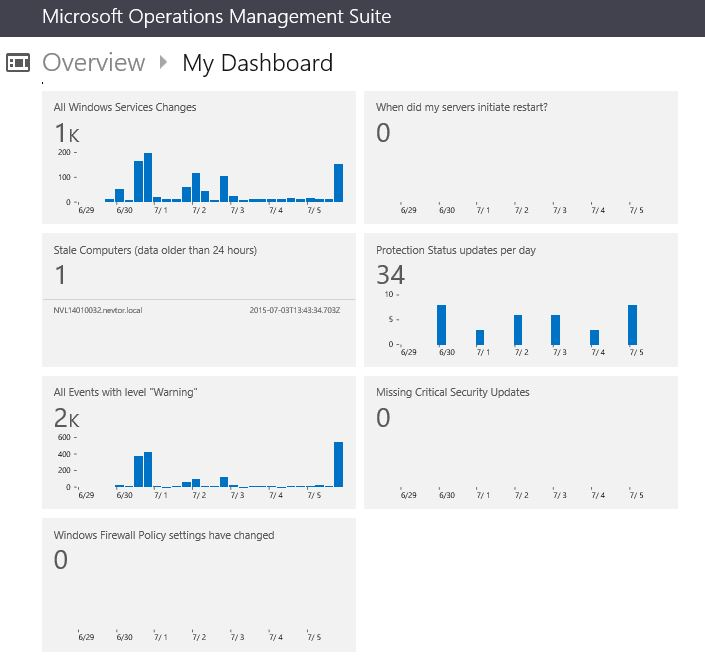Click the 34 count in Protection Status
Screen dimensions: 705x671
pyautogui.click(x=390, y=275)
